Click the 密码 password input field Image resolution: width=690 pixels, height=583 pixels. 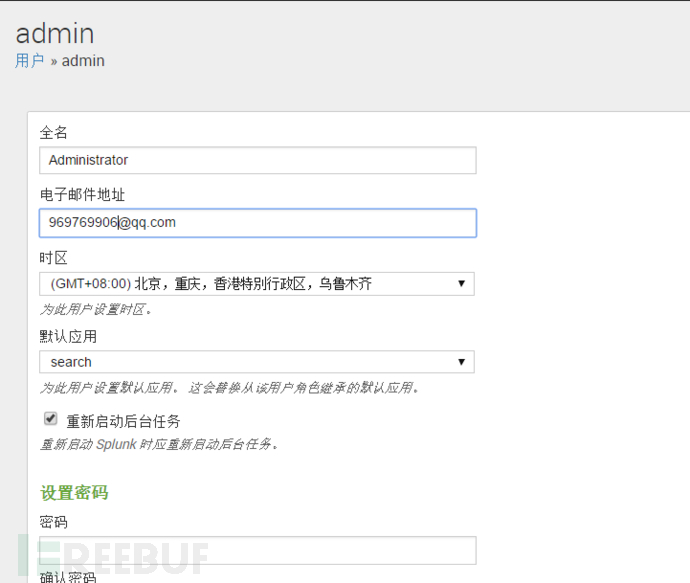[x=258, y=550]
